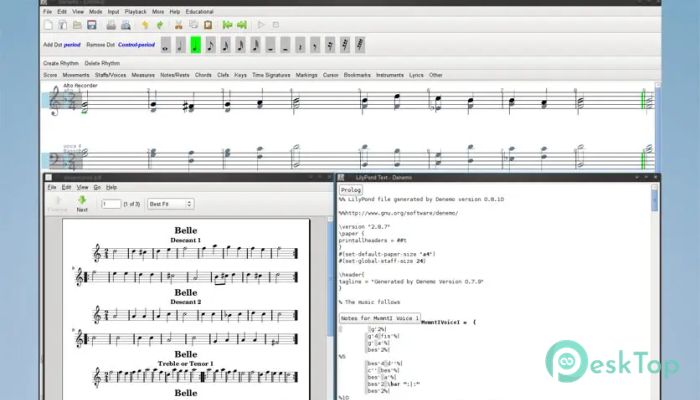The image size is (700, 400).
Task: Open the Movements object menu
Action: pos(76,75)
